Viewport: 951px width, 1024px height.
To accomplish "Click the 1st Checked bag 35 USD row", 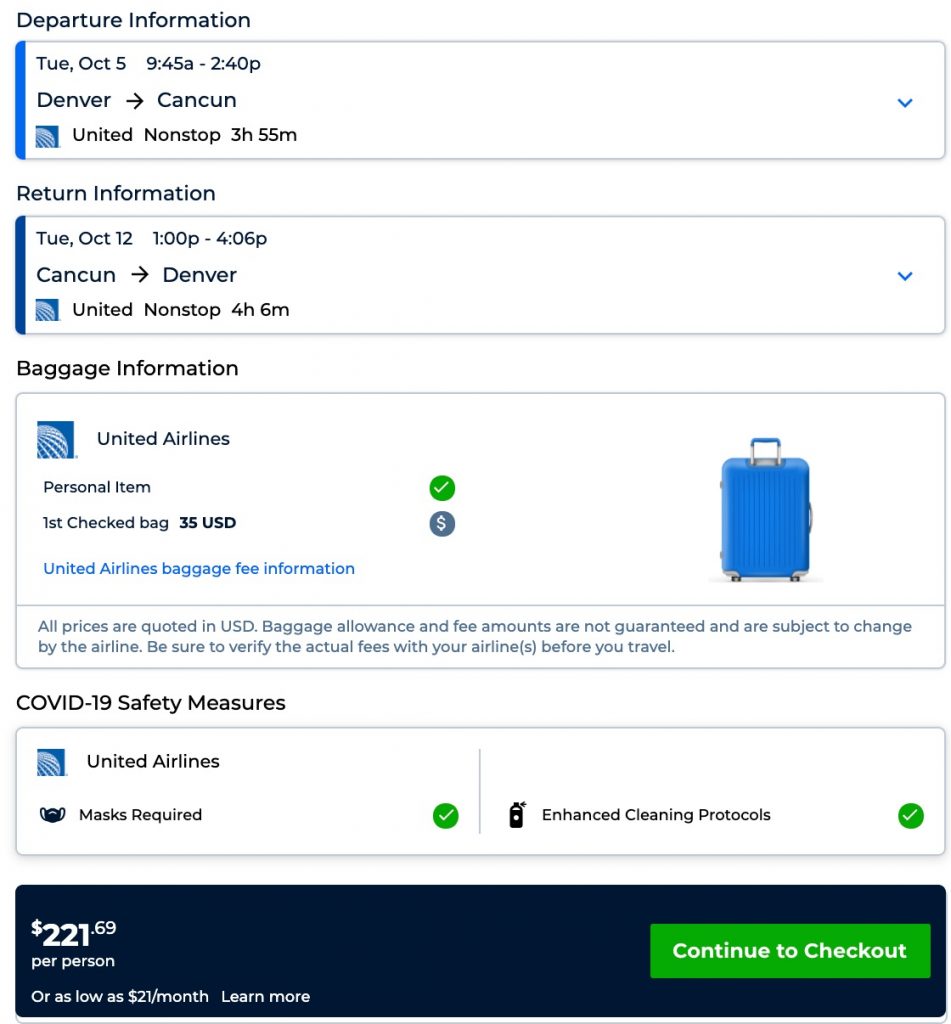I will tap(140, 523).
